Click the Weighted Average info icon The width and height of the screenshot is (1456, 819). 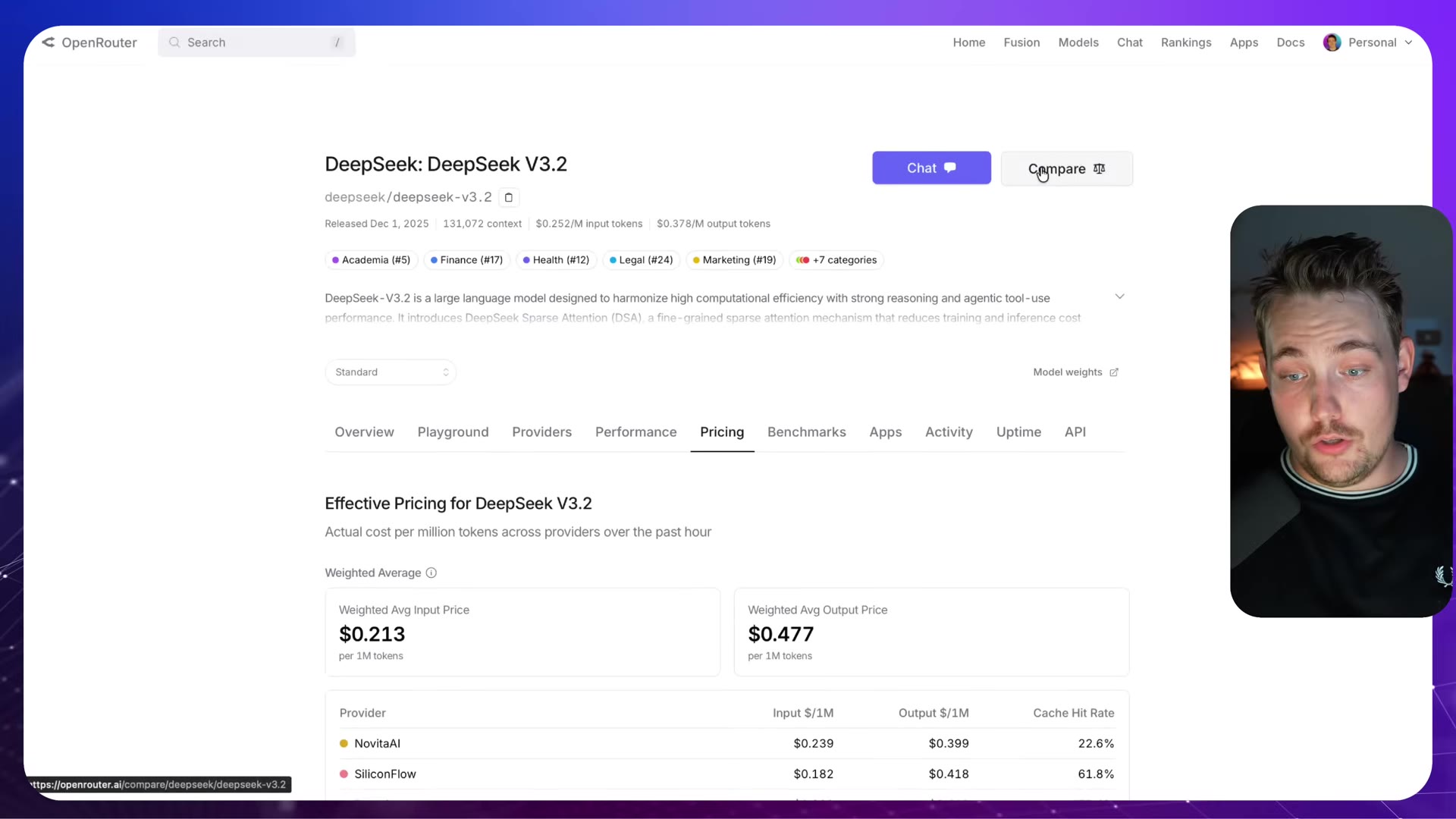pyautogui.click(x=431, y=573)
